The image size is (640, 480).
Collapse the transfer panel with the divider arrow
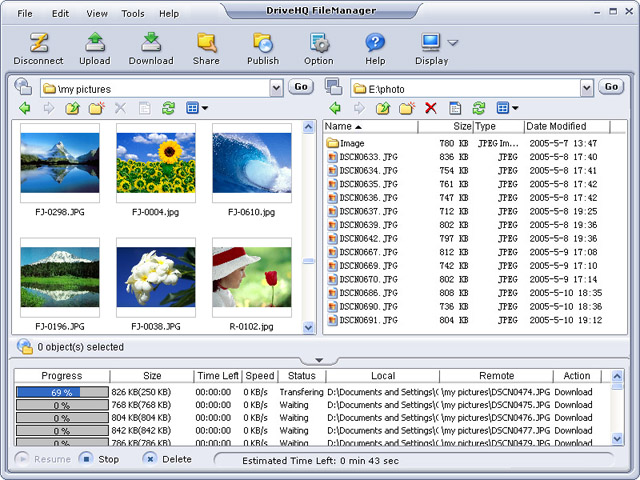(319, 360)
